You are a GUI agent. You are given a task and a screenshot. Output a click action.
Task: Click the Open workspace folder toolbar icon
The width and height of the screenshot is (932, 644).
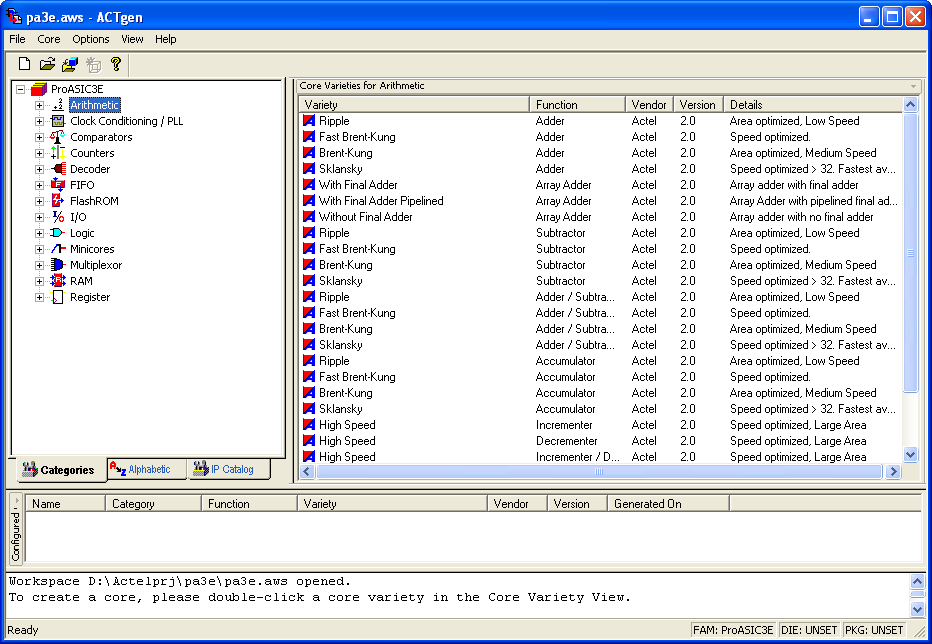[x=47, y=64]
